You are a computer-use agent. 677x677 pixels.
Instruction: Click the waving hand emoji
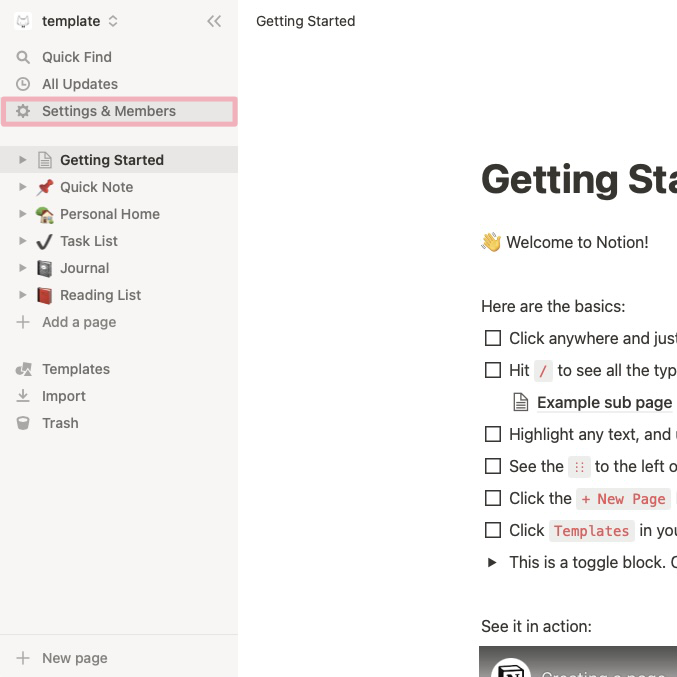[x=491, y=242]
